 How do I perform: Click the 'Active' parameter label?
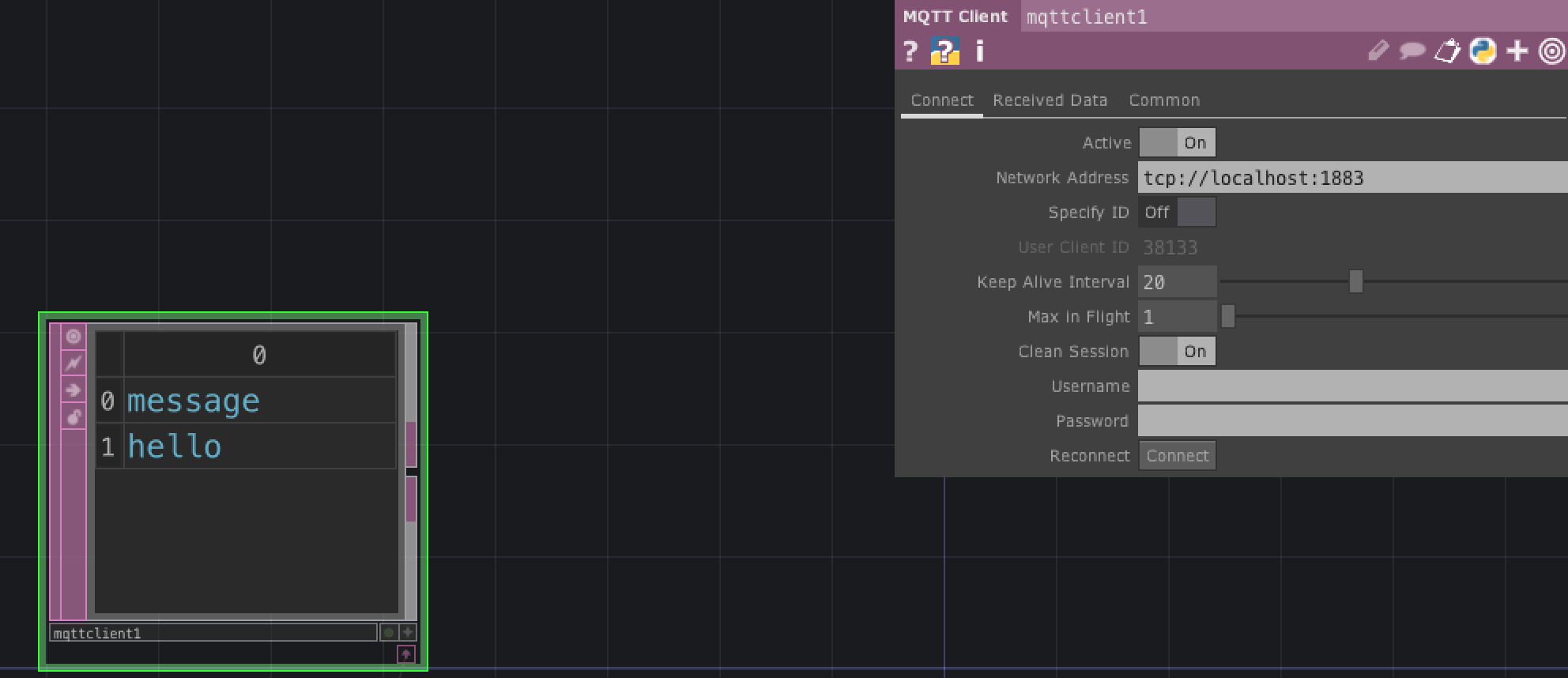click(x=1106, y=143)
